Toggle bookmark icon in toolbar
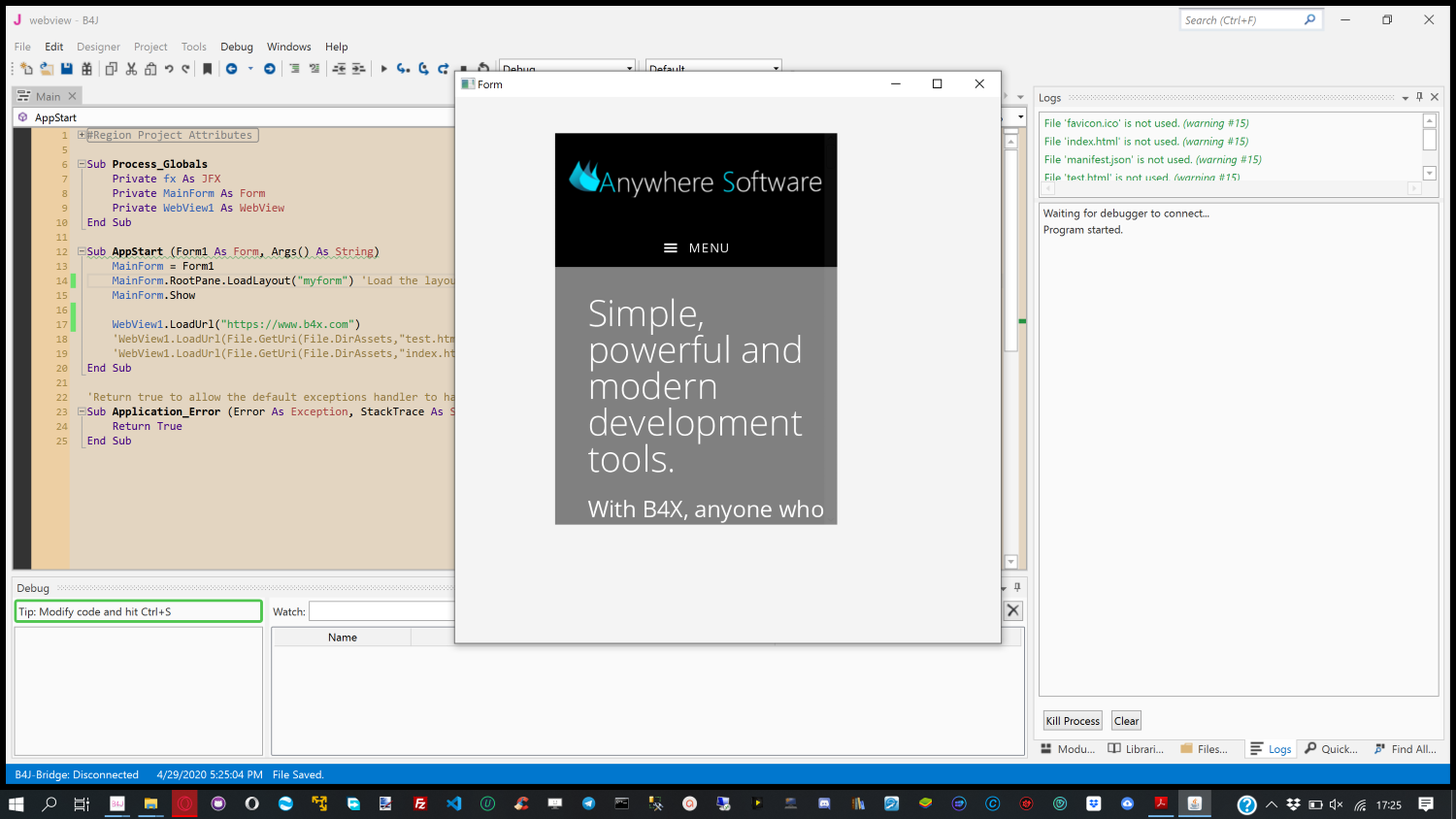Viewport: 1456px width, 819px height. pyautogui.click(x=207, y=69)
